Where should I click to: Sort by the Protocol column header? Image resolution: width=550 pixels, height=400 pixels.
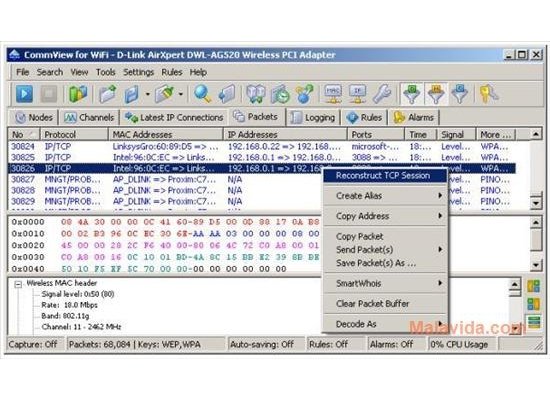point(74,134)
